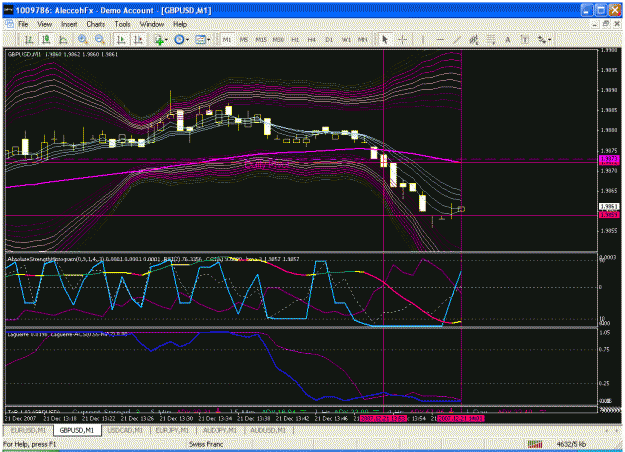The image size is (625, 452).
Task: Click the 1.9973 magenta price label
Action: coord(609,159)
